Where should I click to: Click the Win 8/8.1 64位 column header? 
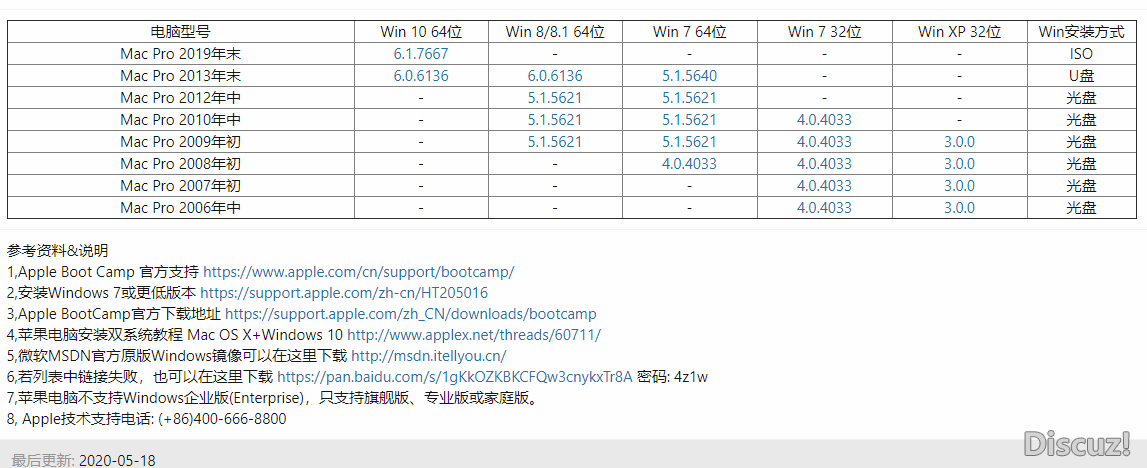(555, 32)
